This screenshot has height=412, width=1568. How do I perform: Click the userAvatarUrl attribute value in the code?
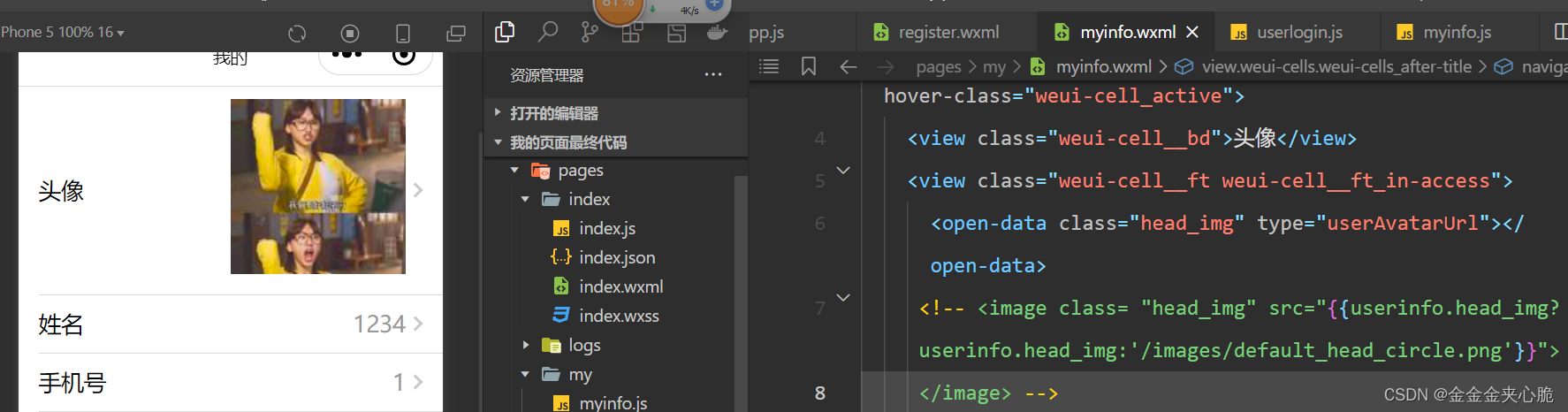(x=1403, y=224)
